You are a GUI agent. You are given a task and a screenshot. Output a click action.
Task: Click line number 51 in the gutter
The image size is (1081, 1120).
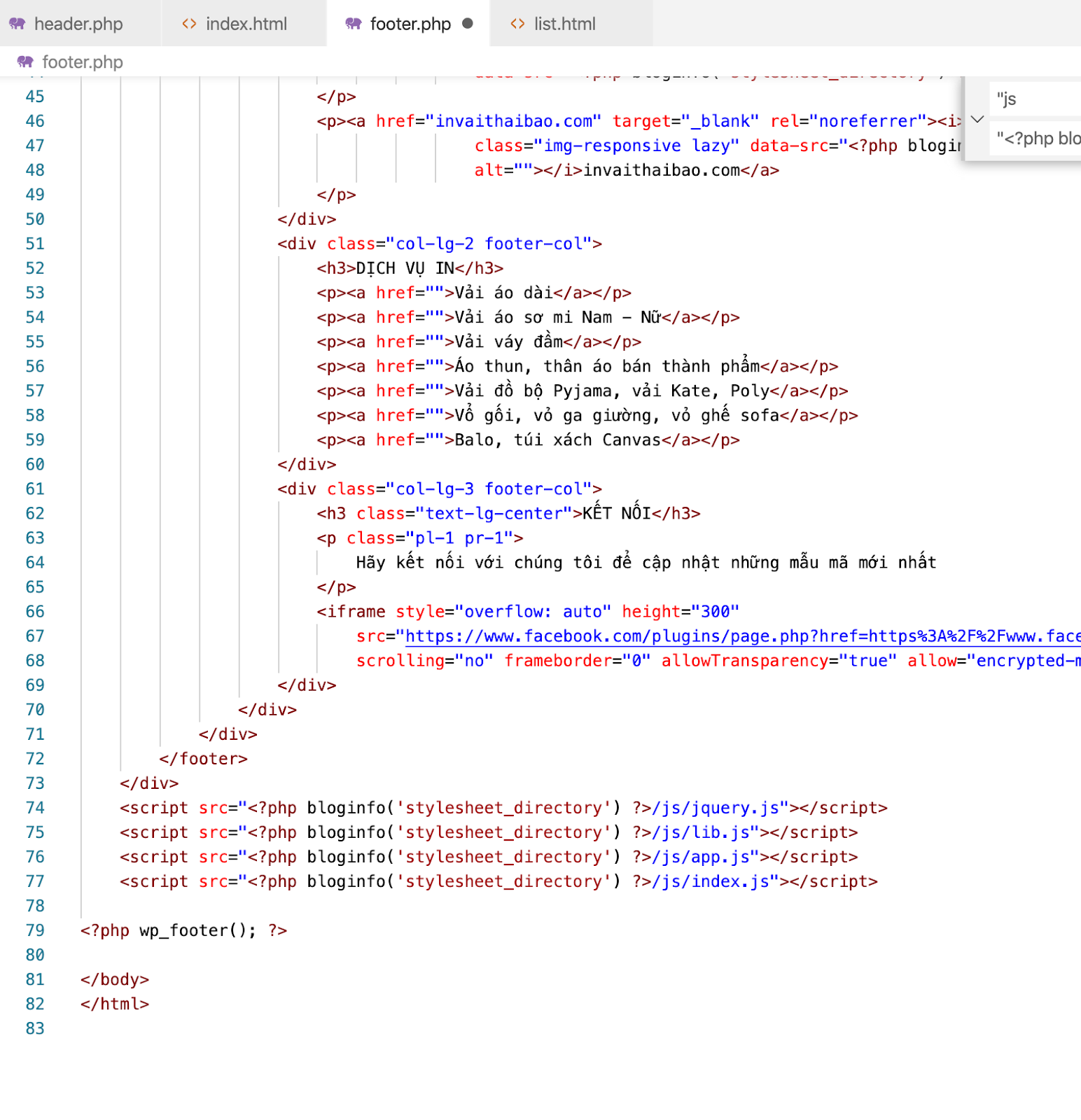click(x=35, y=244)
